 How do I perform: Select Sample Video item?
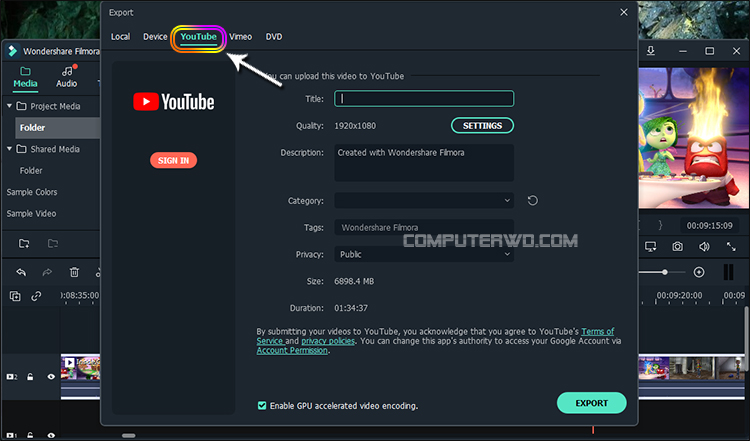point(32,213)
